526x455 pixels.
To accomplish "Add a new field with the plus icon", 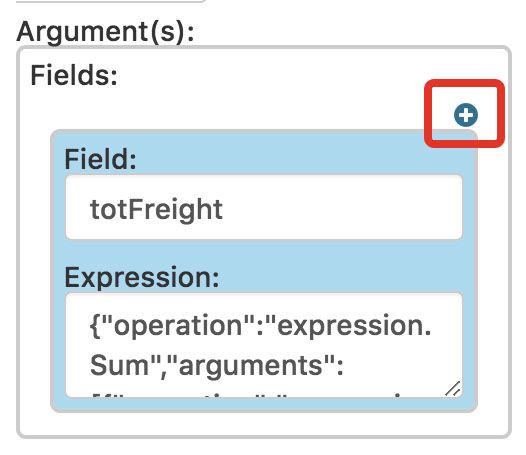I will [466, 115].
